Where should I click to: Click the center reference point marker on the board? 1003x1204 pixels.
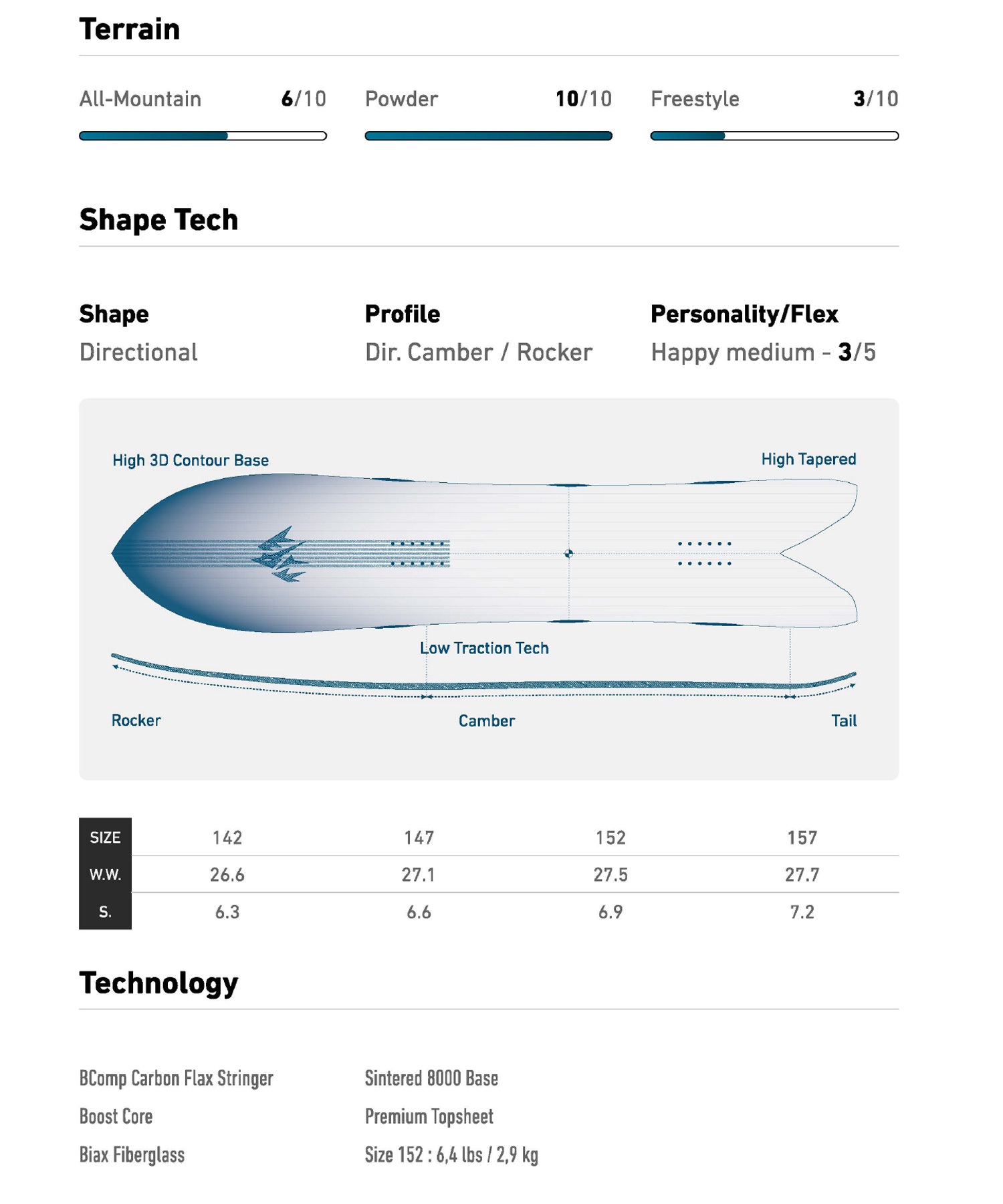click(568, 553)
